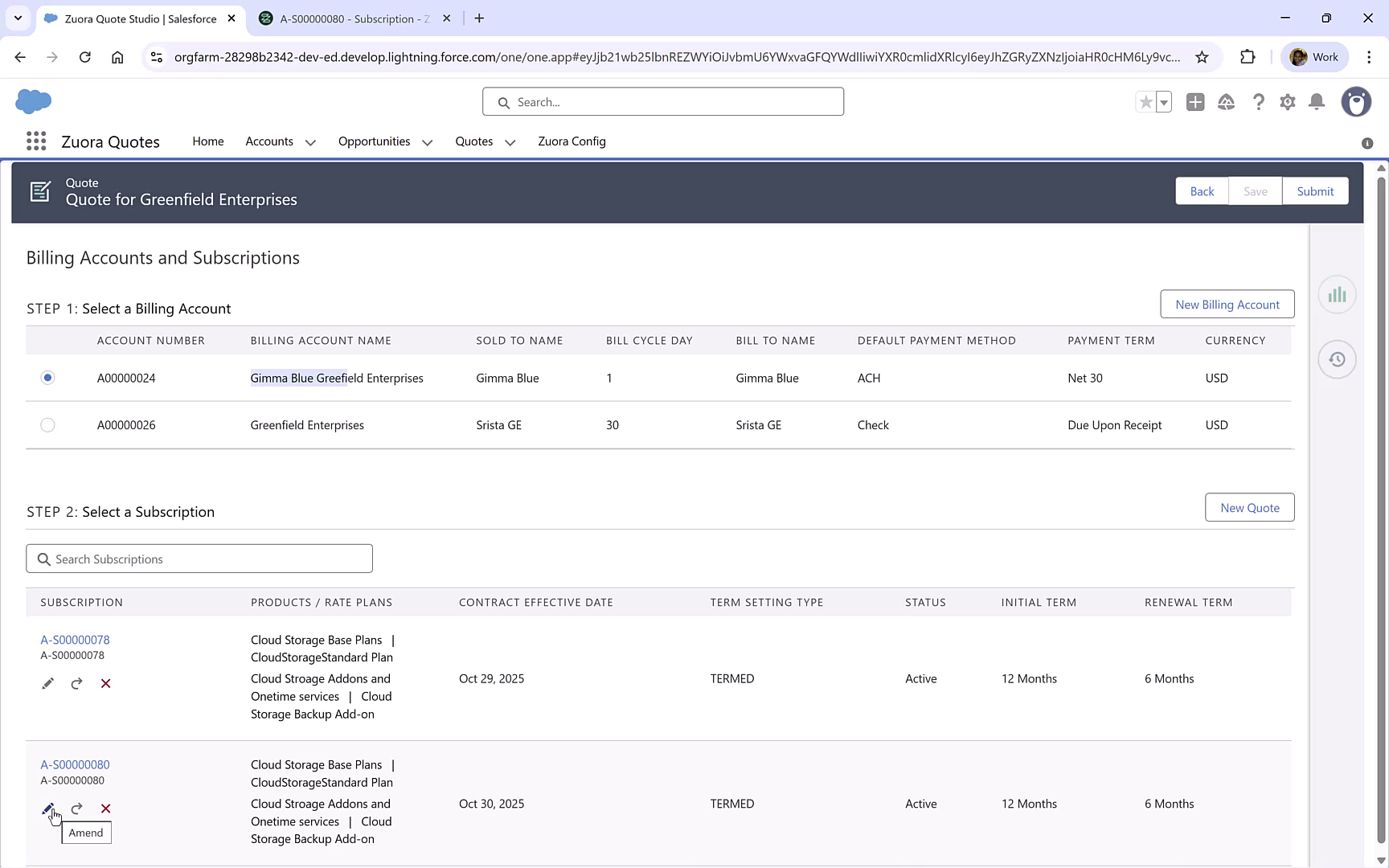Click the Search Subscriptions input field
The image size is (1389, 868).
199,559
